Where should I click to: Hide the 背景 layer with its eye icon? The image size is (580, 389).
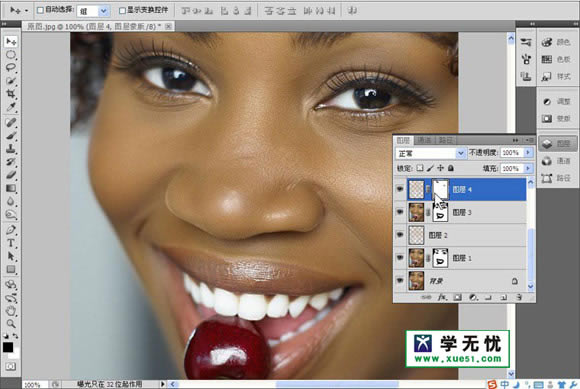click(400, 281)
